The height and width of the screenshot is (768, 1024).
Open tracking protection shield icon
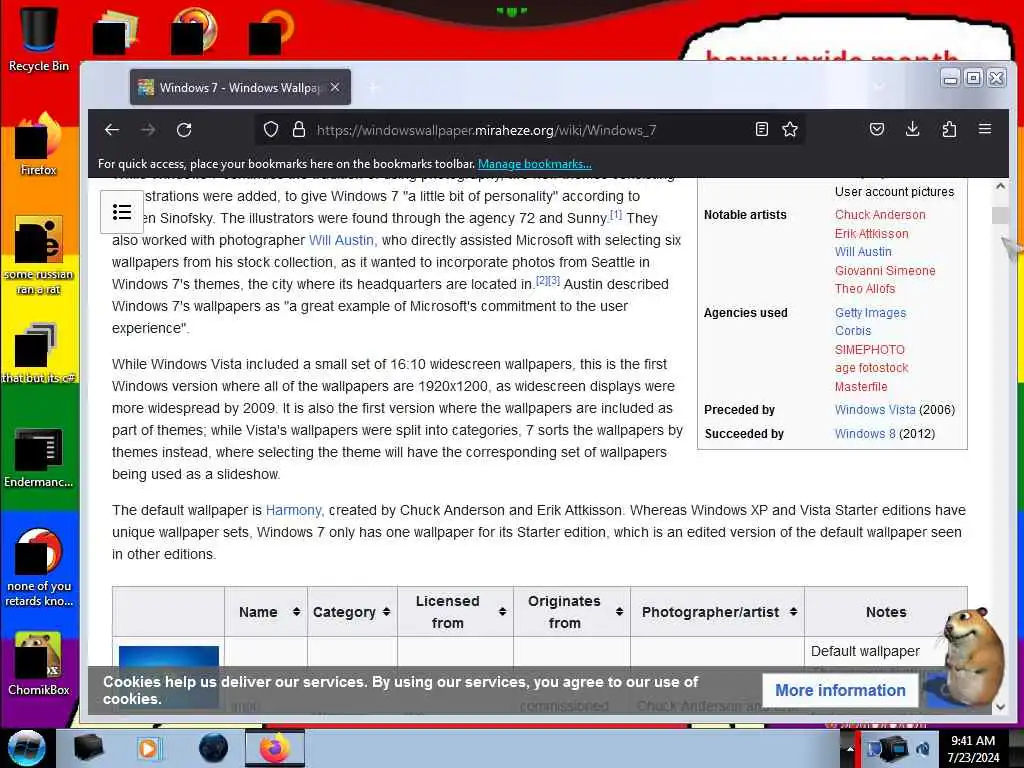pos(271,129)
